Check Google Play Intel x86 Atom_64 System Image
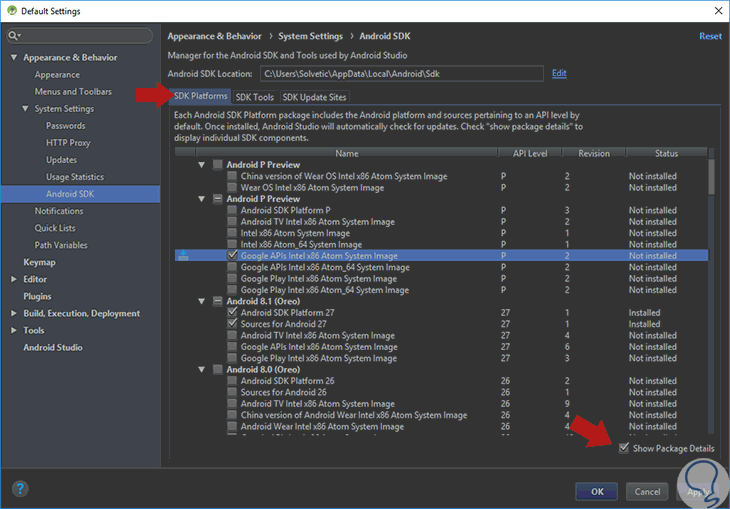This screenshot has width=730, height=509. click(x=232, y=290)
